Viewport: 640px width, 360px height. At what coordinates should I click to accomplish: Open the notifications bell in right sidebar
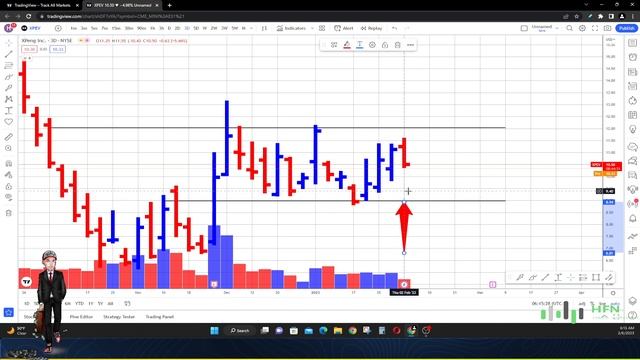[633, 219]
